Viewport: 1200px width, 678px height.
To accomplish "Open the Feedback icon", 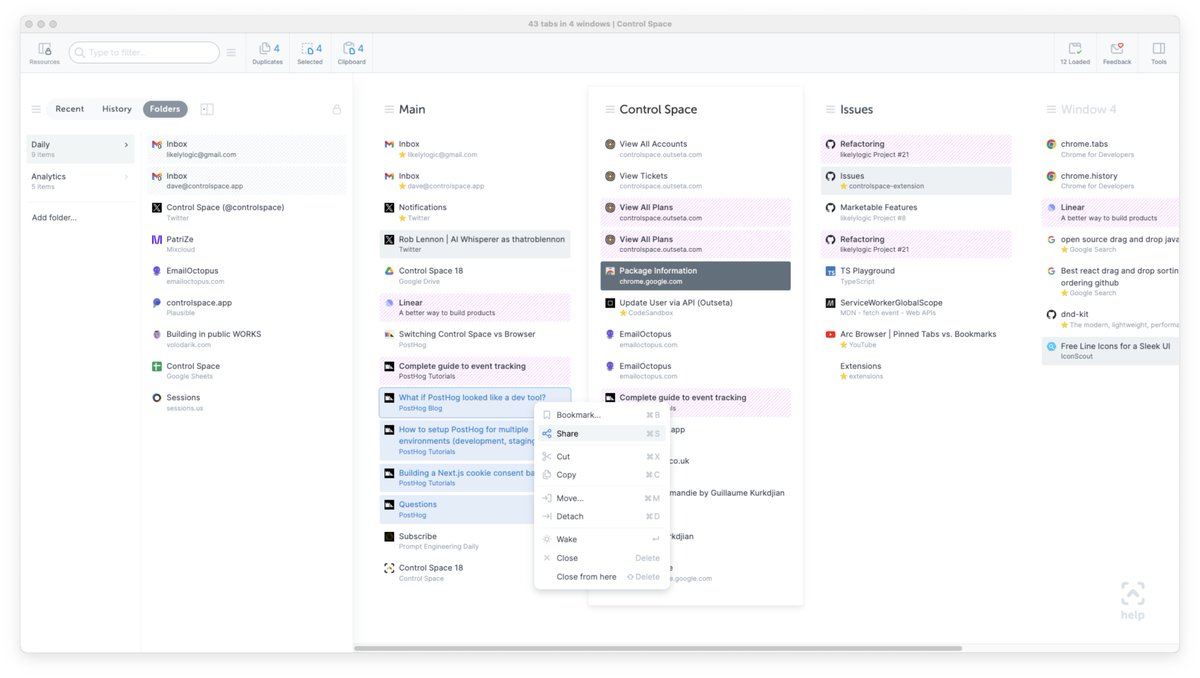I will pyautogui.click(x=1117, y=49).
